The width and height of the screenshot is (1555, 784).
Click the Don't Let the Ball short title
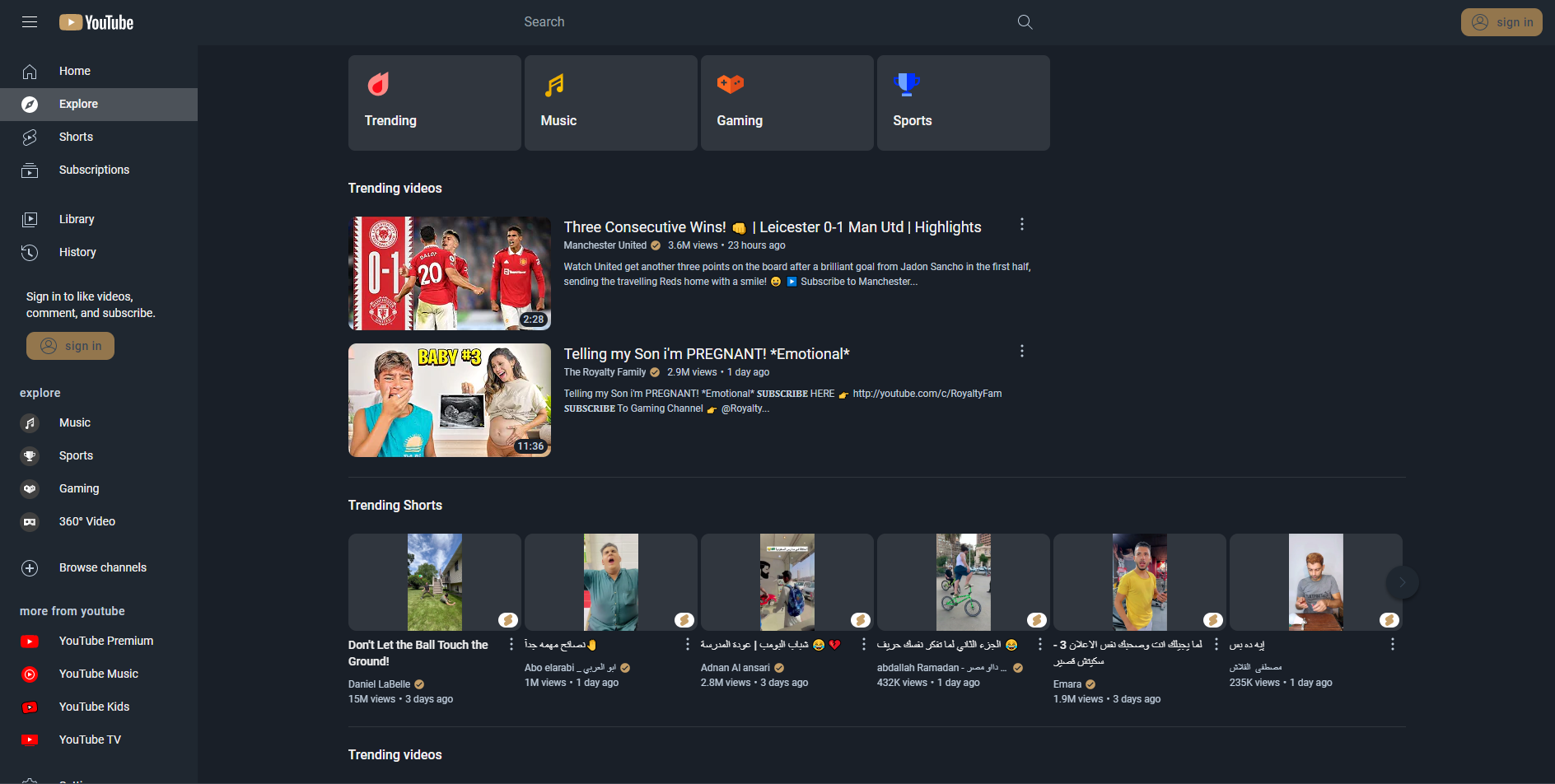(418, 653)
